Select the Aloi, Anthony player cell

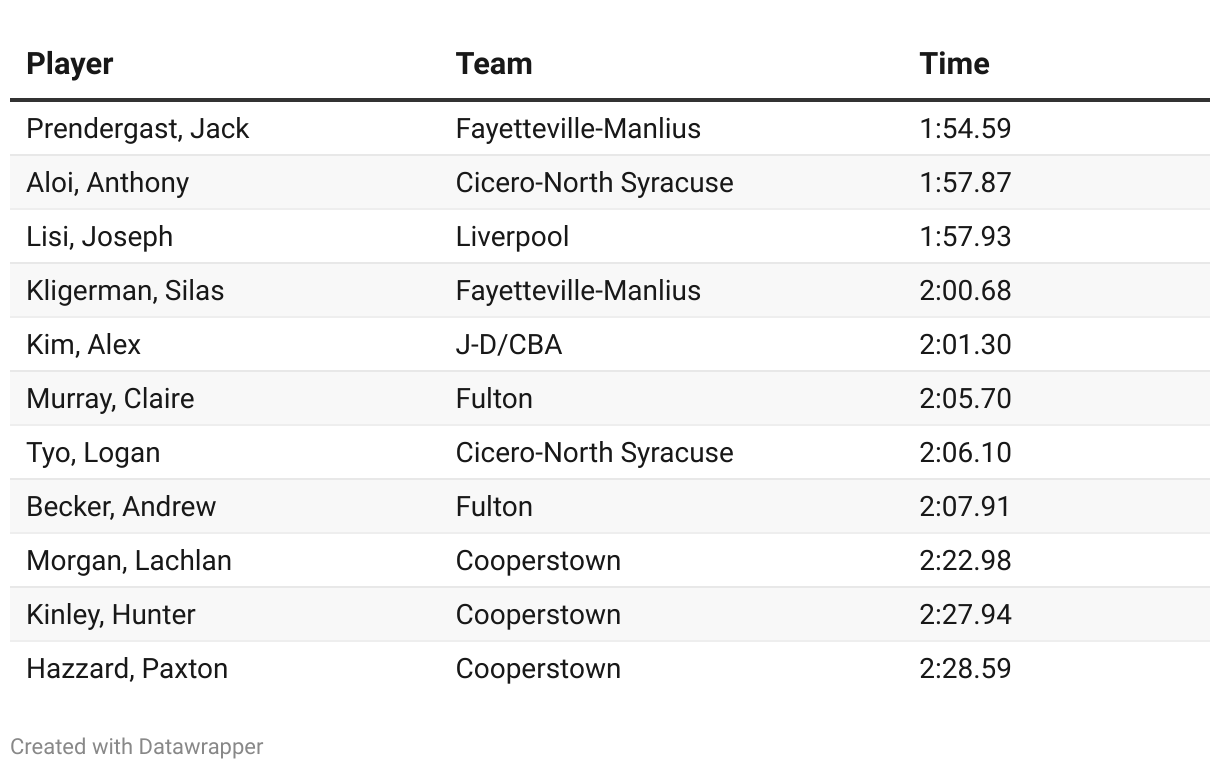(107, 183)
